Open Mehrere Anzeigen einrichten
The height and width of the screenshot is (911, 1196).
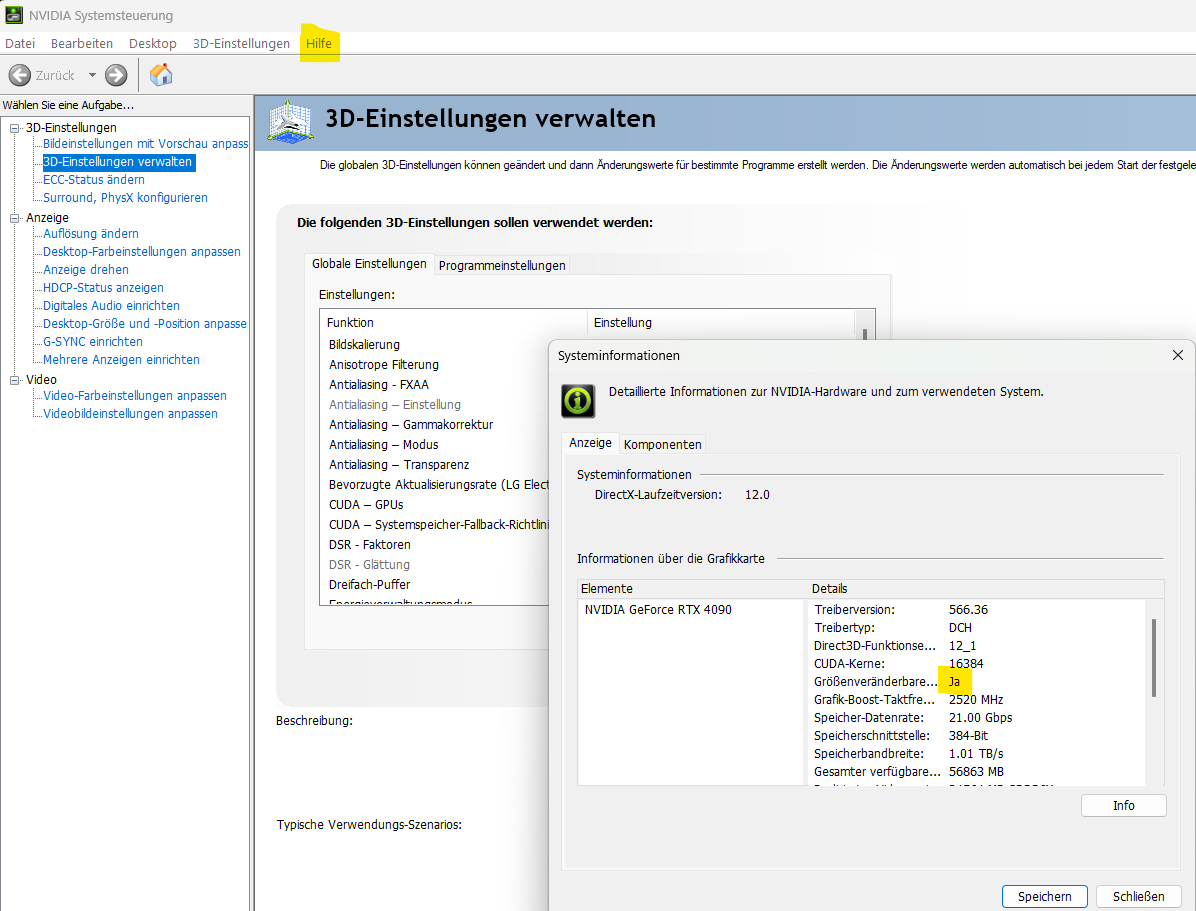[x=121, y=359]
